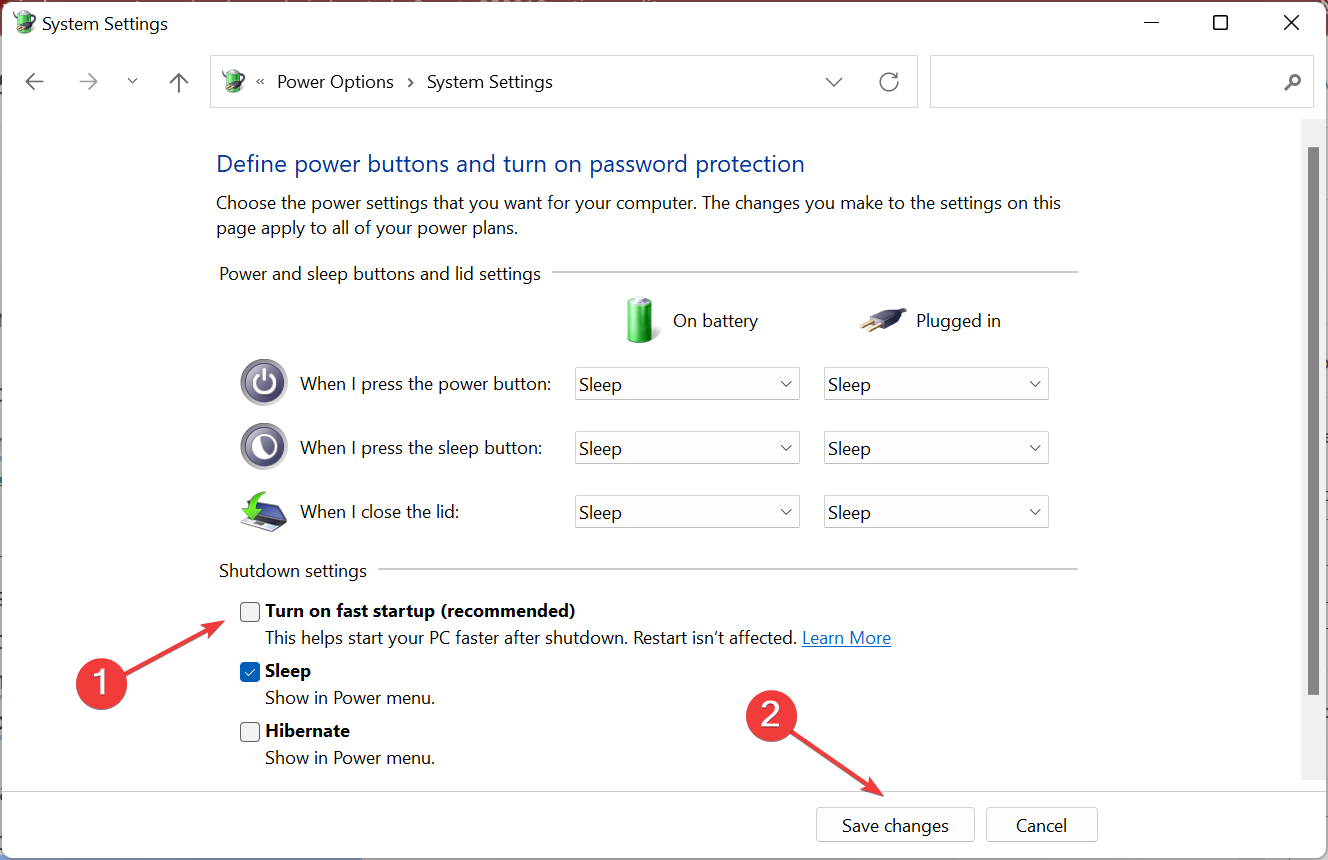
Task: Open Power Options breadcrumb
Action: point(335,82)
